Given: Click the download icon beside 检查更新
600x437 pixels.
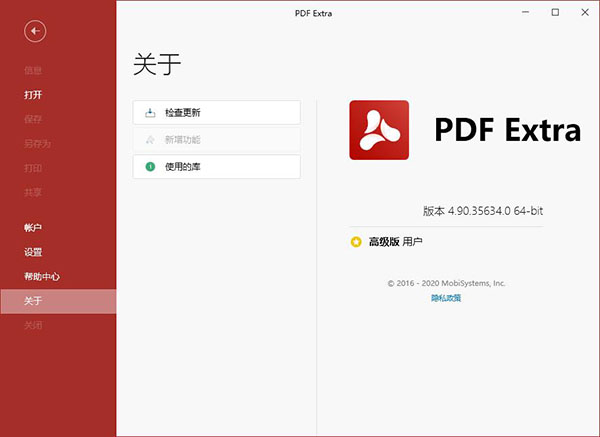Looking at the screenshot, I should [x=150, y=113].
